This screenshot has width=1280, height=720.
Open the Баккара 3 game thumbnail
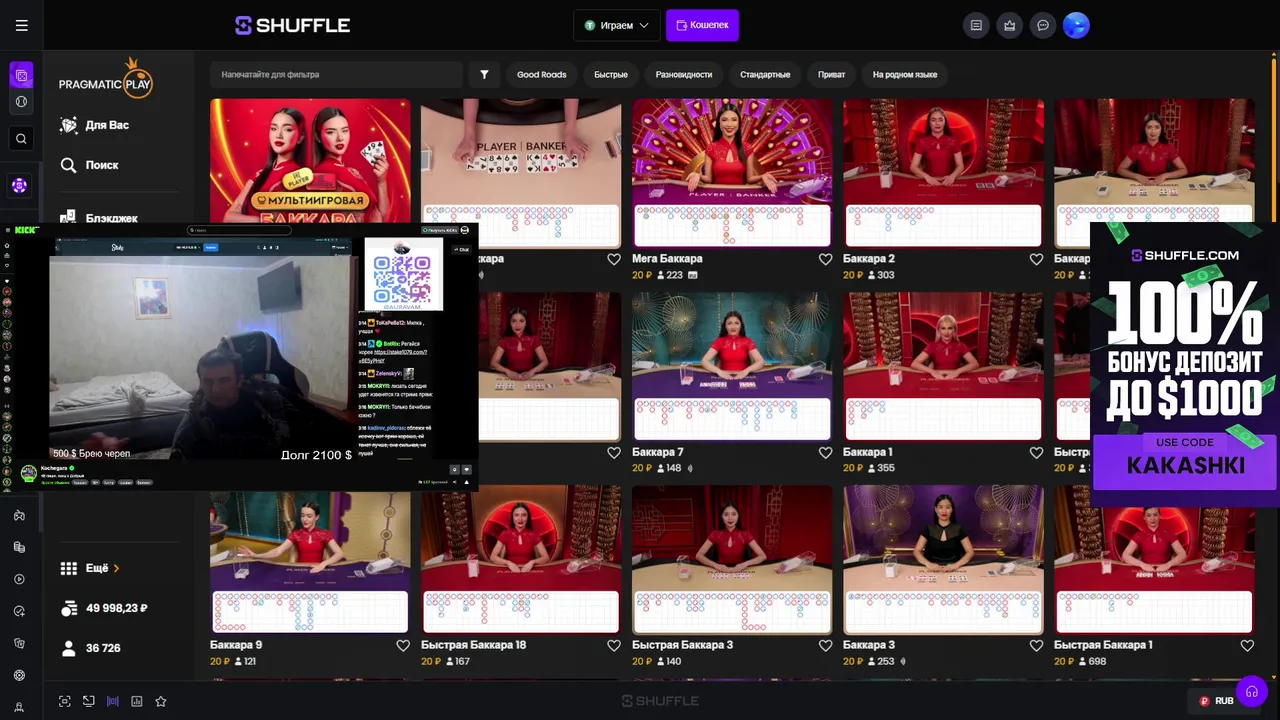(x=943, y=560)
